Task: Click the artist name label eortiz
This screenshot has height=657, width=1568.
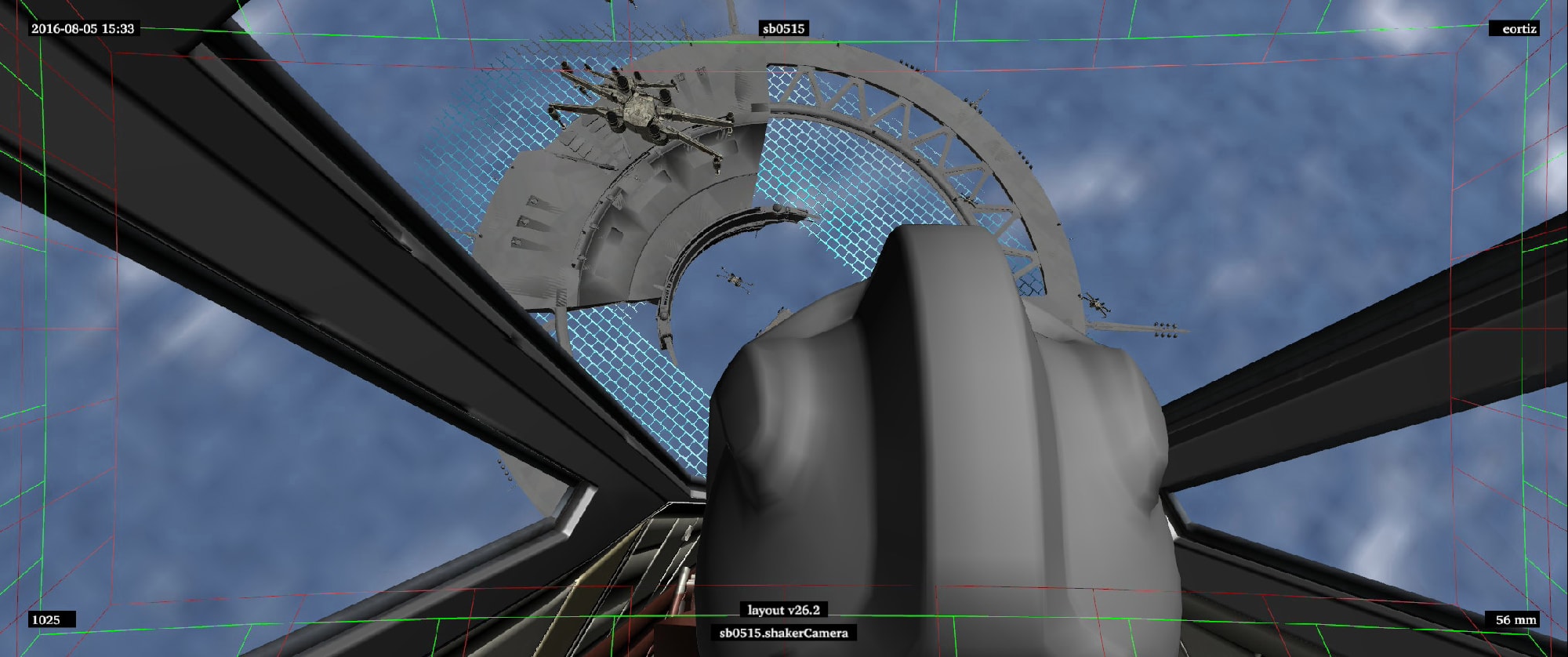Action: [1514, 29]
